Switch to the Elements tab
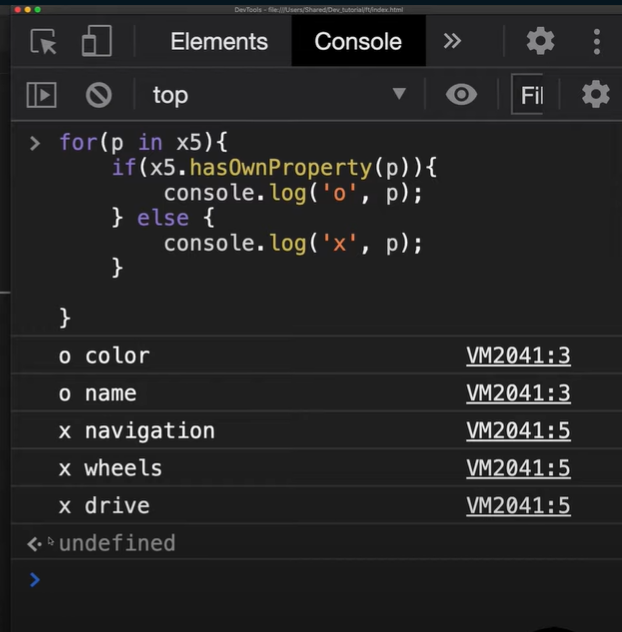The width and height of the screenshot is (622, 632). [219, 41]
